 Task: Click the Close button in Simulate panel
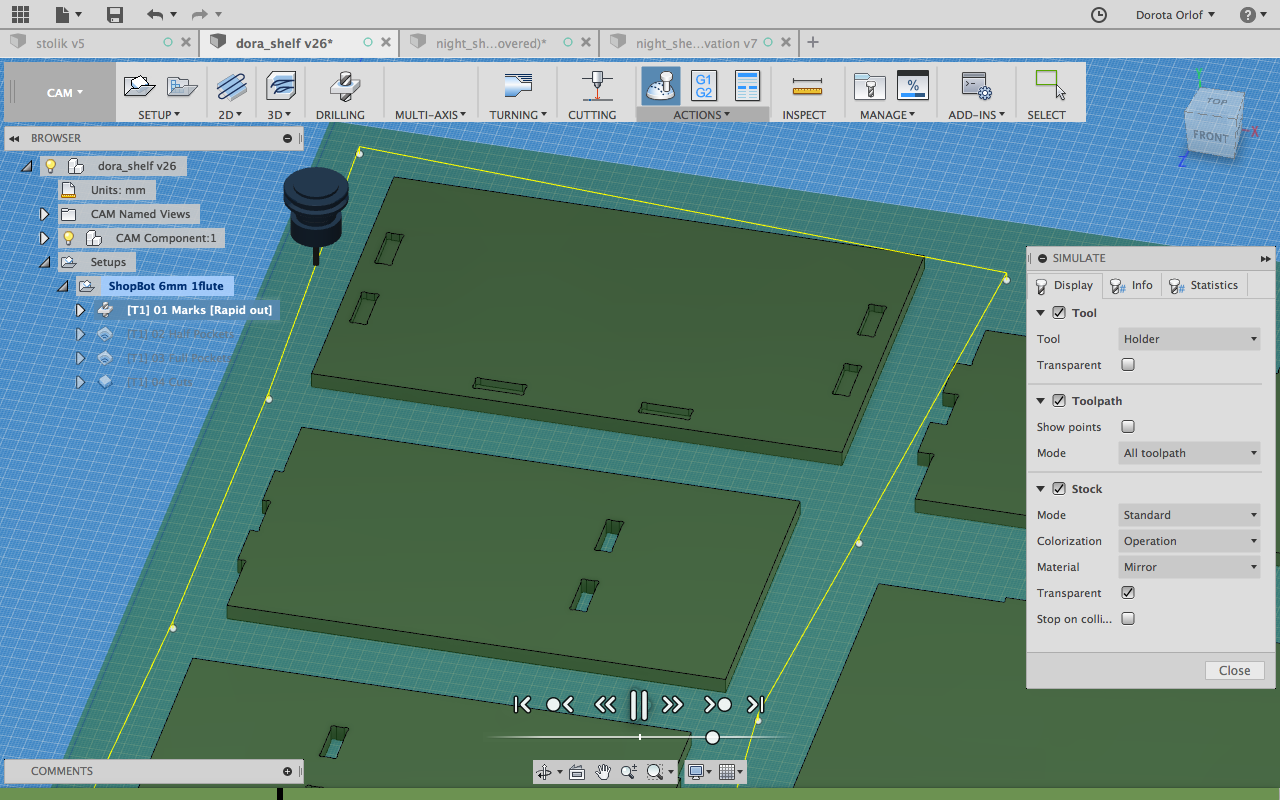click(1234, 671)
